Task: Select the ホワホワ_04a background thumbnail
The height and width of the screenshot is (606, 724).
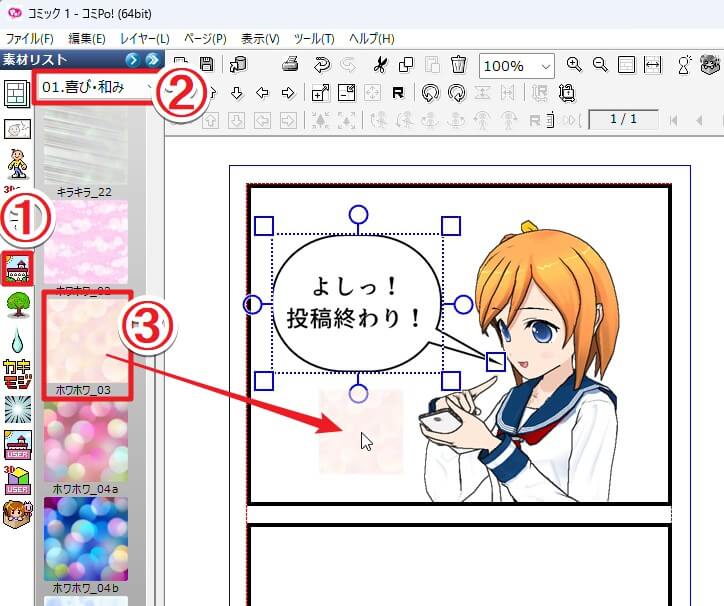Action: (86, 442)
